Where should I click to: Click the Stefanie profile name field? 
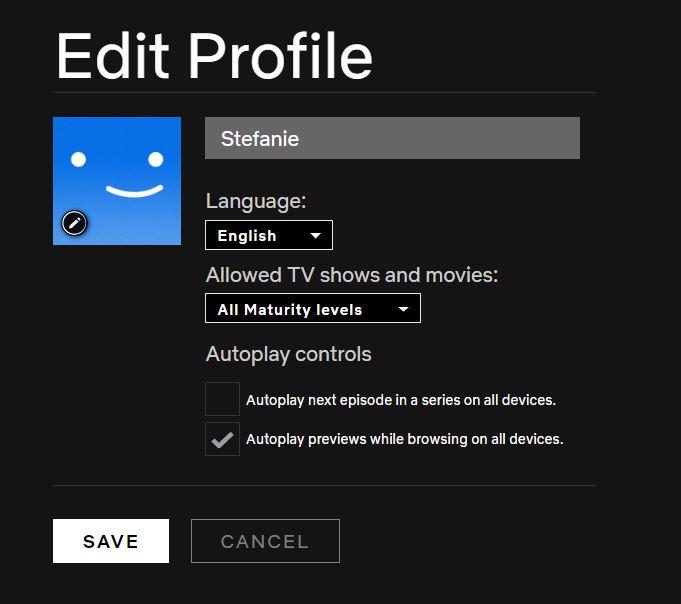click(x=392, y=138)
